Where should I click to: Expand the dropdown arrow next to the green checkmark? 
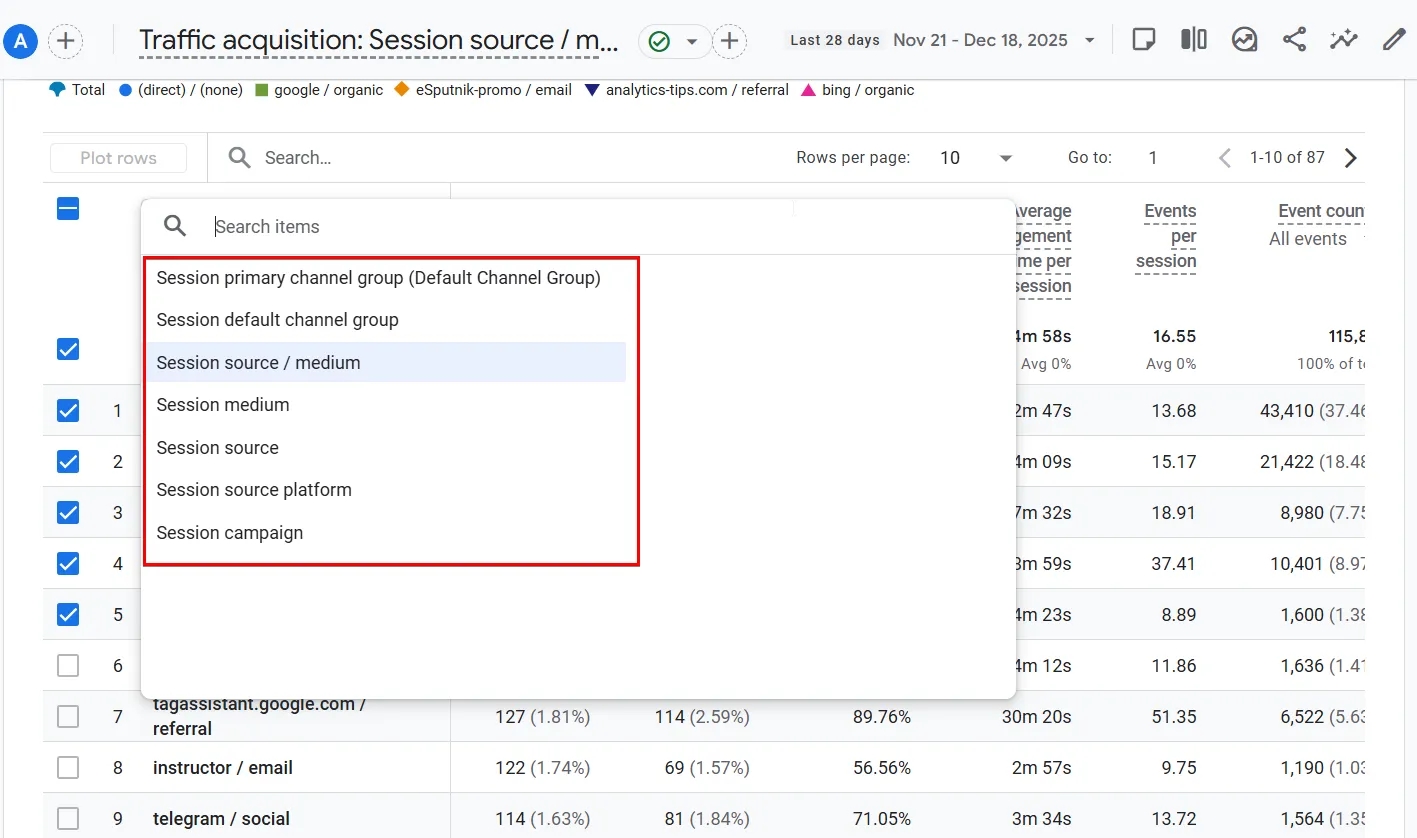click(691, 41)
